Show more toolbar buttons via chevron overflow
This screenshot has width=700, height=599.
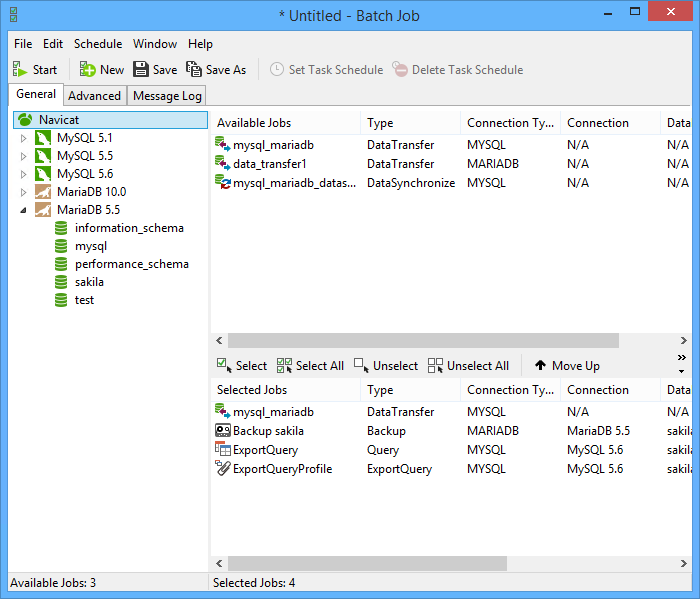tap(682, 358)
